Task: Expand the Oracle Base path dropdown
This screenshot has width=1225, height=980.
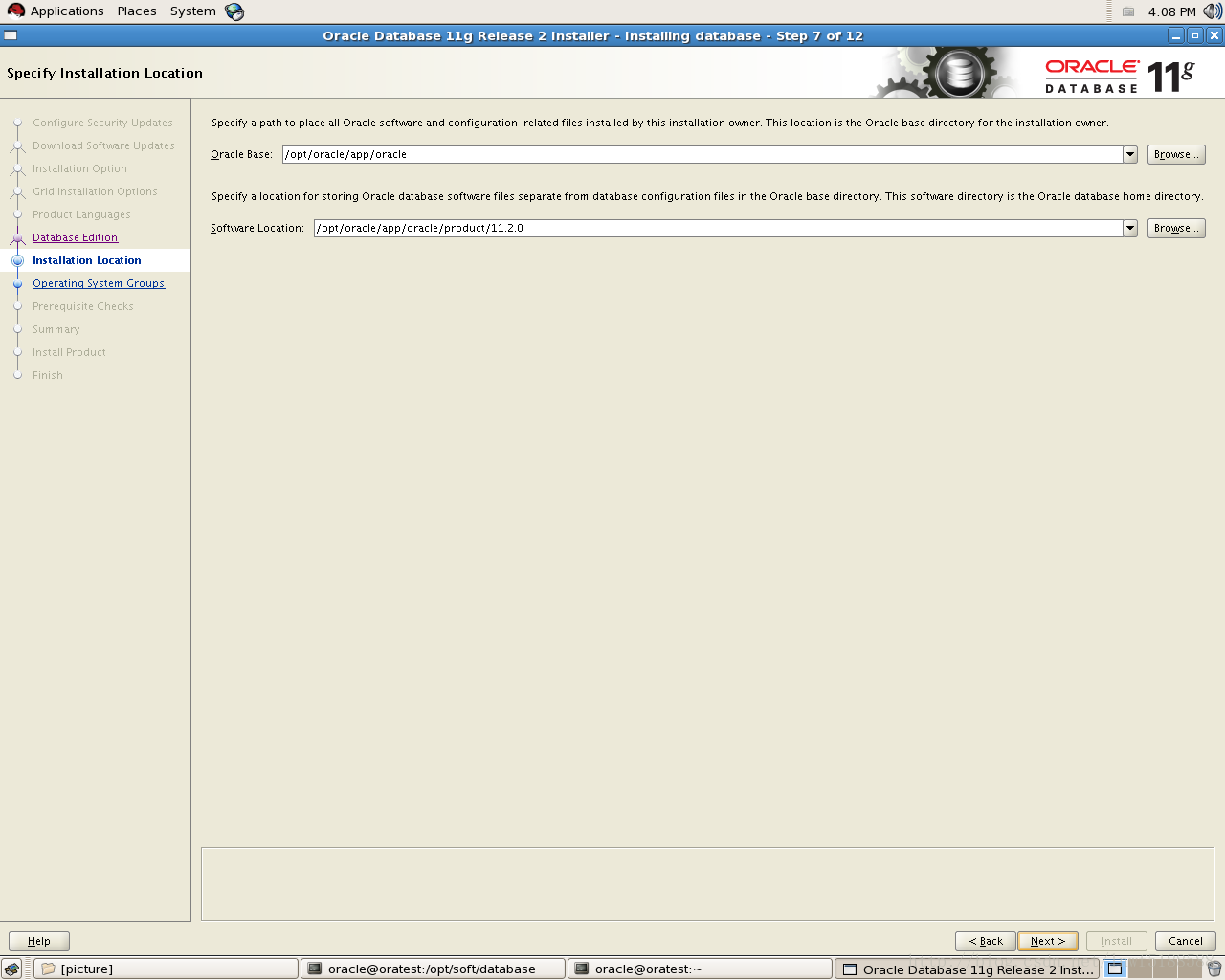Action: pos(1130,154)
